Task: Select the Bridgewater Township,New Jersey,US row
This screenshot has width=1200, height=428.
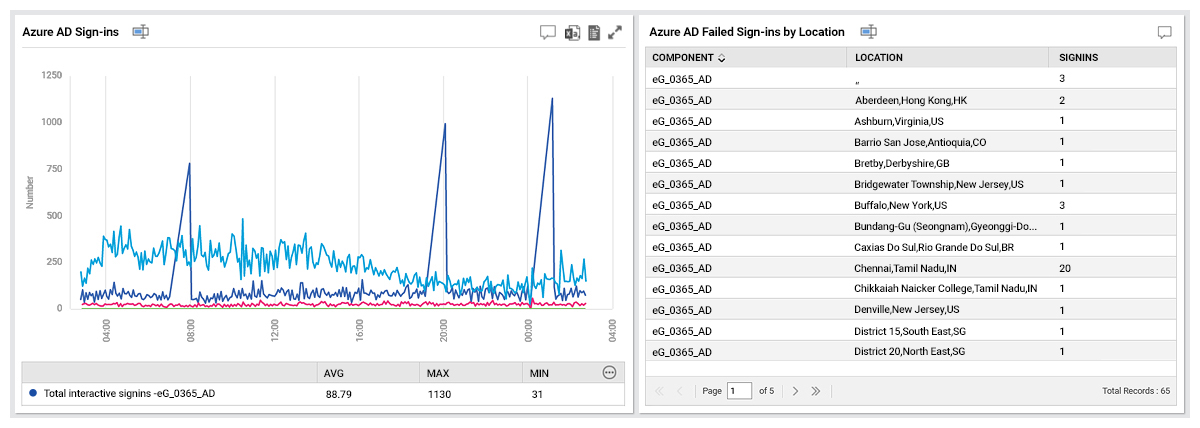Action: pos(911,184)
